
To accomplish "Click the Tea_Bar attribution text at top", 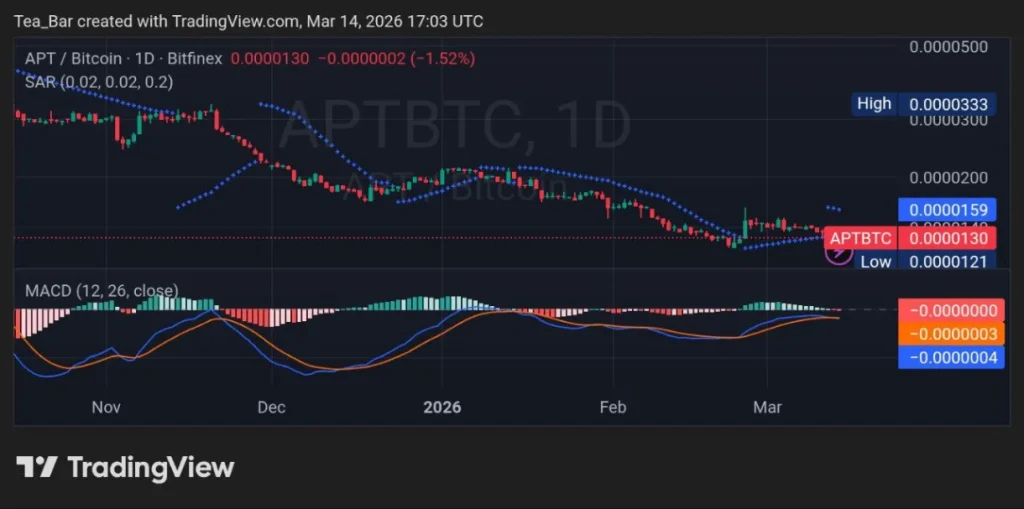I will (x=45, y=20).
